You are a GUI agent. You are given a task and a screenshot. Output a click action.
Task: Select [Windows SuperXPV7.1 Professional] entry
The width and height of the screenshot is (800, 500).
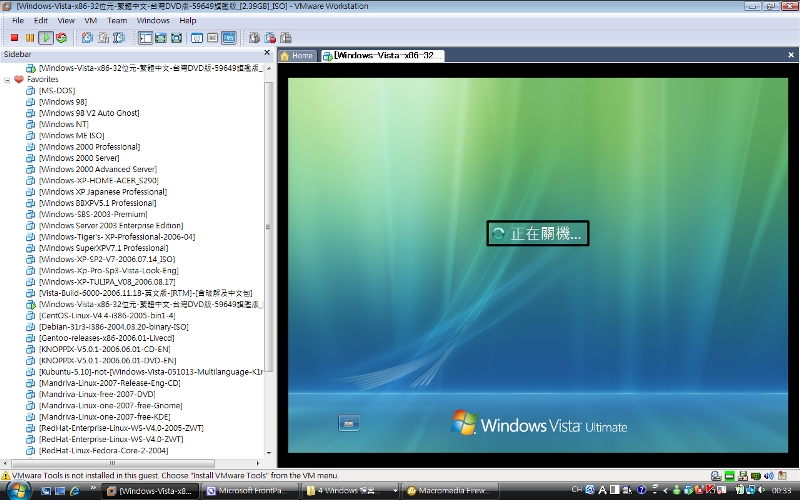[x=104, y=248]
